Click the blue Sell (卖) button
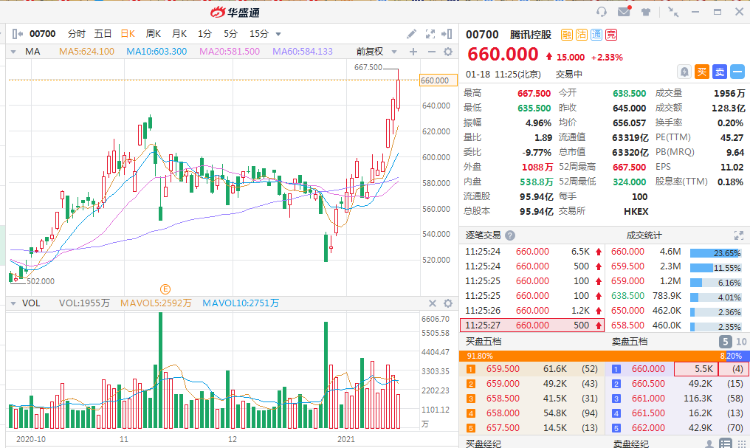Viewport: 750px width, 448px height. (x=719, y=72)
